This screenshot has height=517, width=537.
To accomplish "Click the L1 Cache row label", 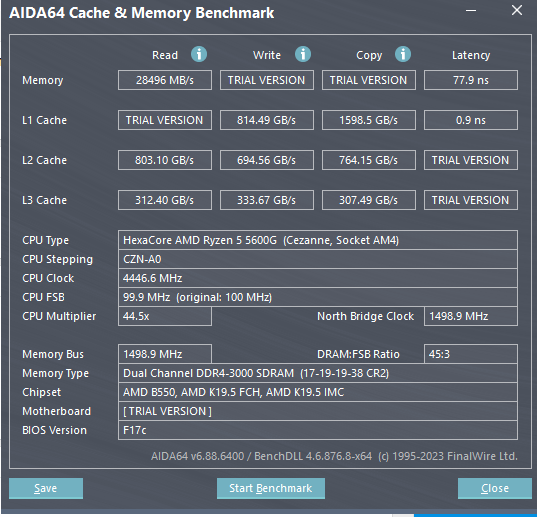I will [45, 120].
